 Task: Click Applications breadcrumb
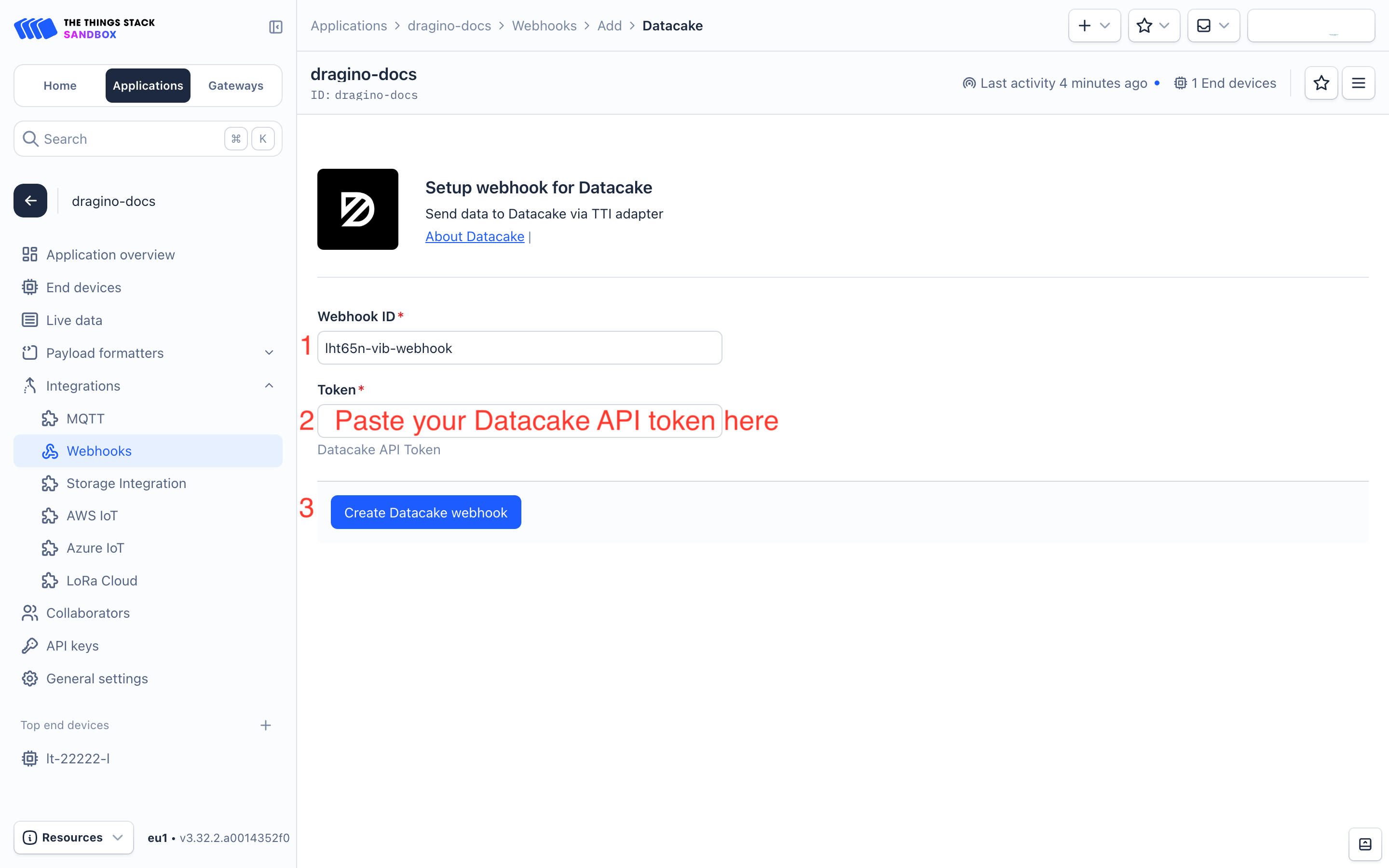click(x=348, y=26)
